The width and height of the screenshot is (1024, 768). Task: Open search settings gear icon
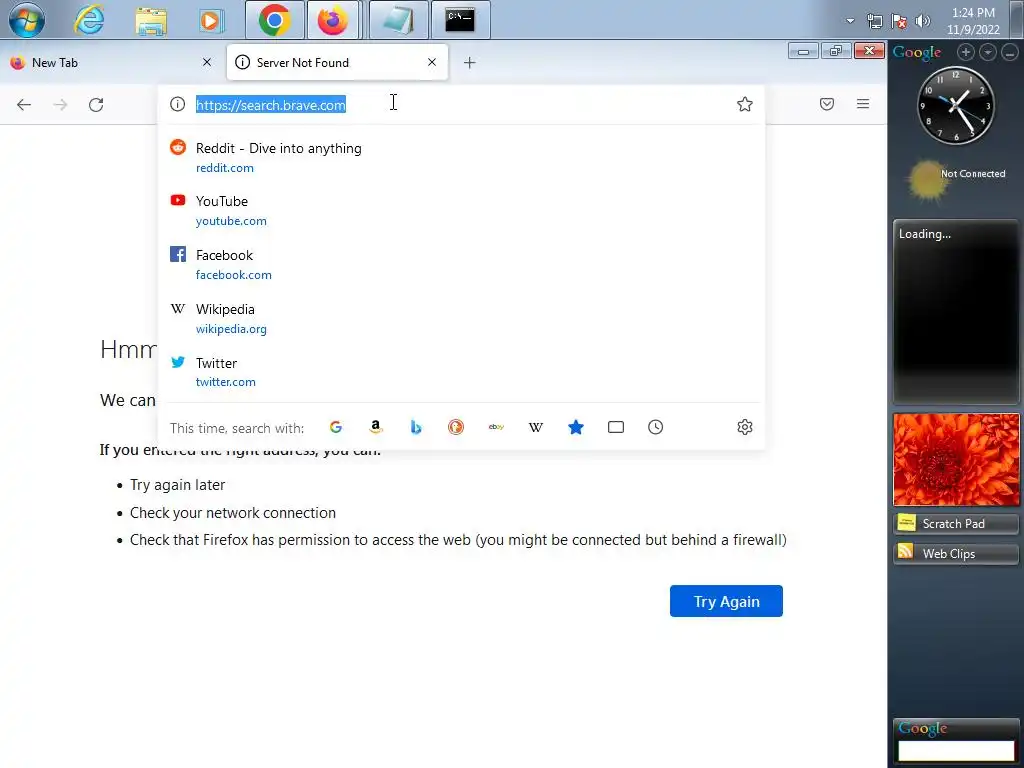[744, 427]
